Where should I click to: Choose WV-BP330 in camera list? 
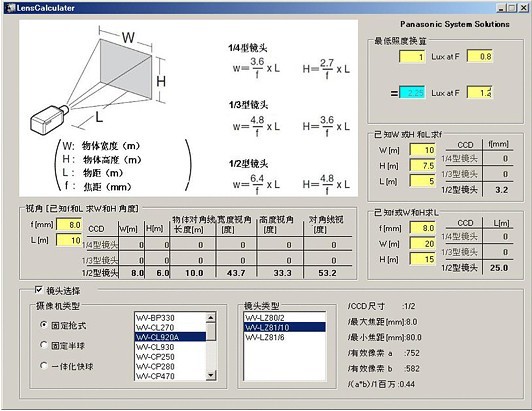[x=170, y=318]
